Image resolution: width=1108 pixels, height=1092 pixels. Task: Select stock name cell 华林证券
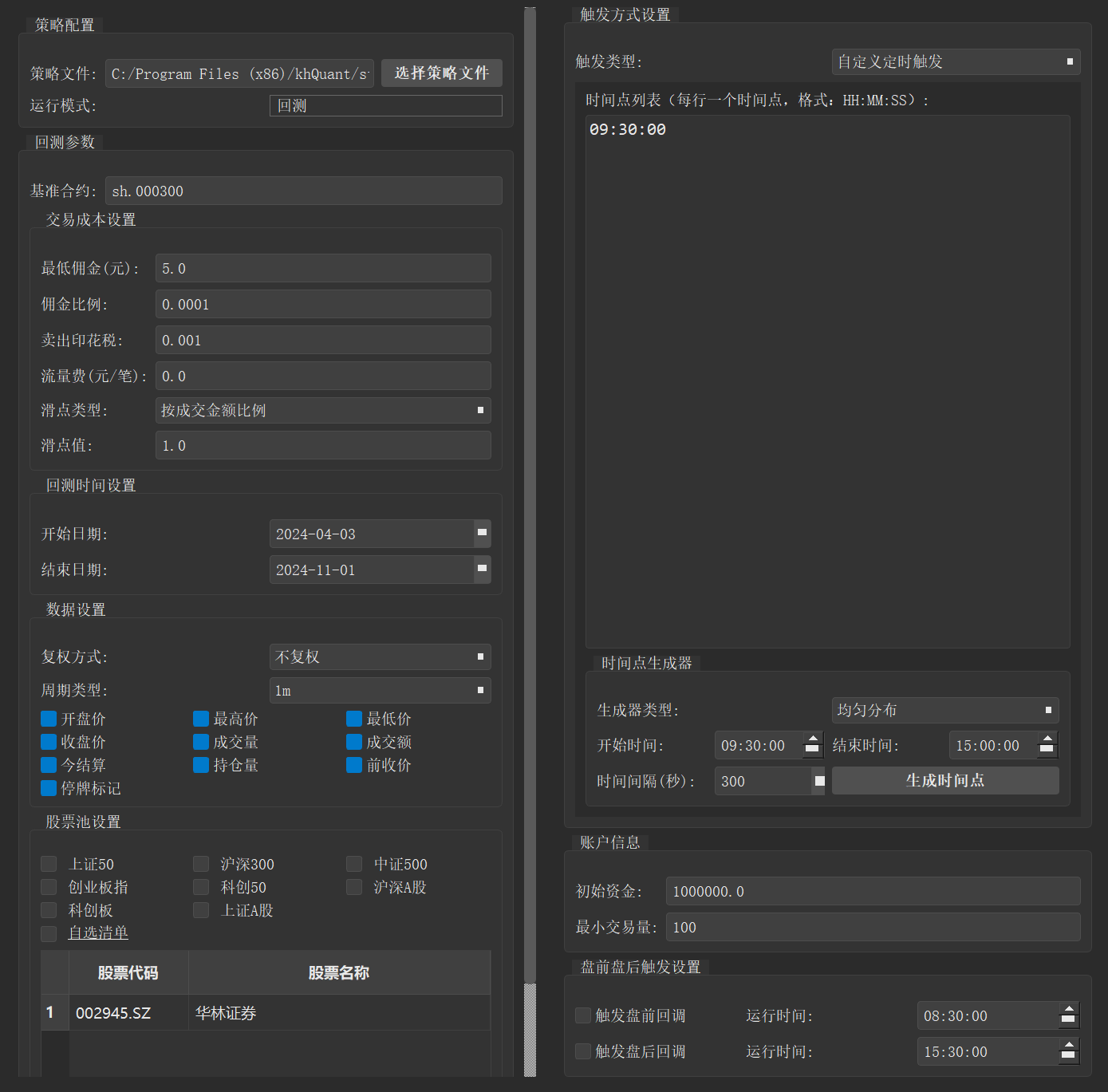tap(339, 1013)
